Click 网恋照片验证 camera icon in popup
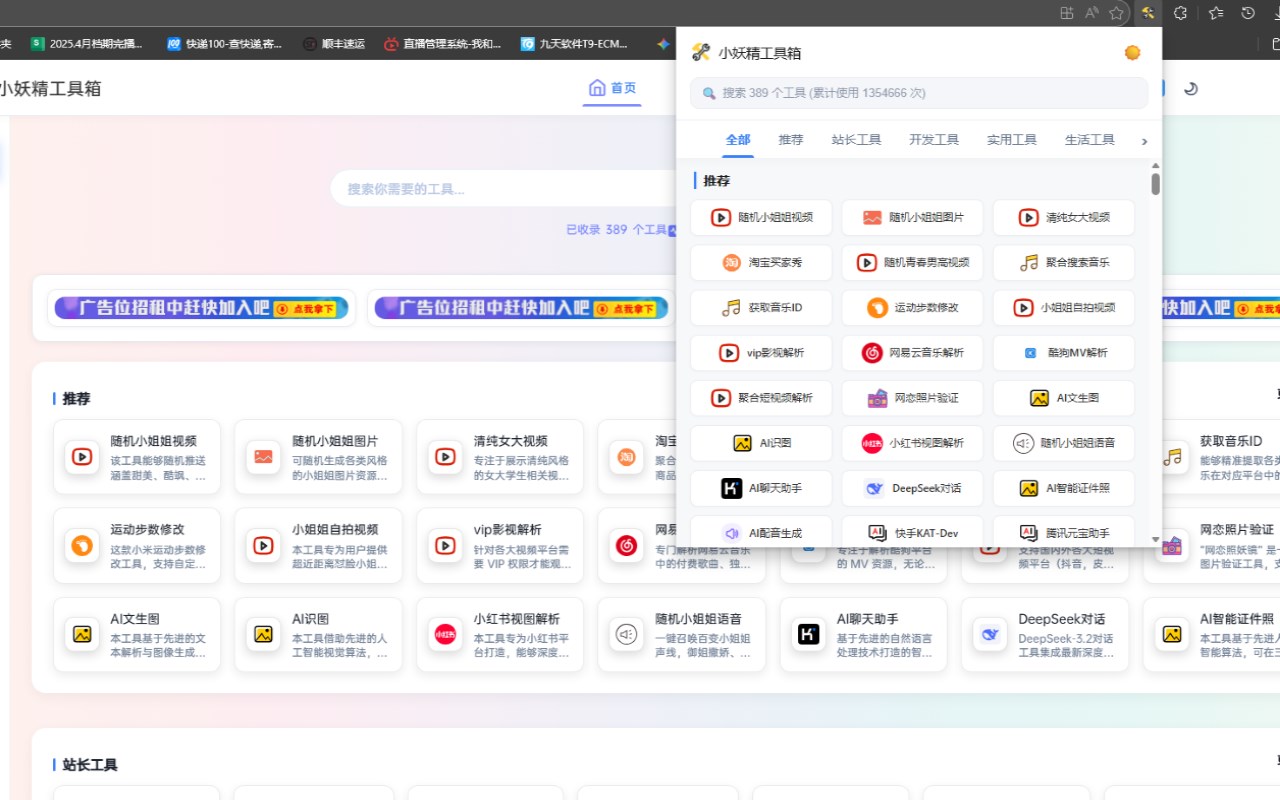Viewport: 1280px width, 800px height. [x=877, y=398]
